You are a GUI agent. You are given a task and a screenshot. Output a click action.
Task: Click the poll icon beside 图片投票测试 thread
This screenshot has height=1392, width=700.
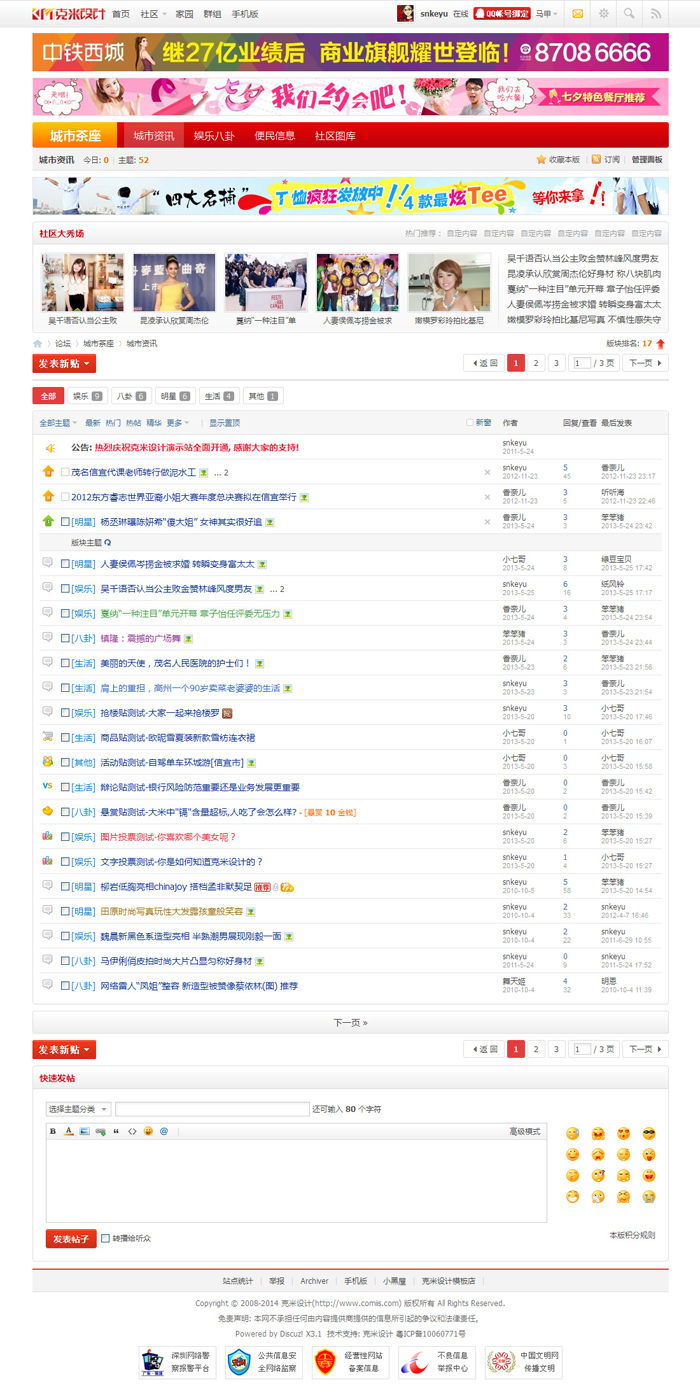[47, 836]
